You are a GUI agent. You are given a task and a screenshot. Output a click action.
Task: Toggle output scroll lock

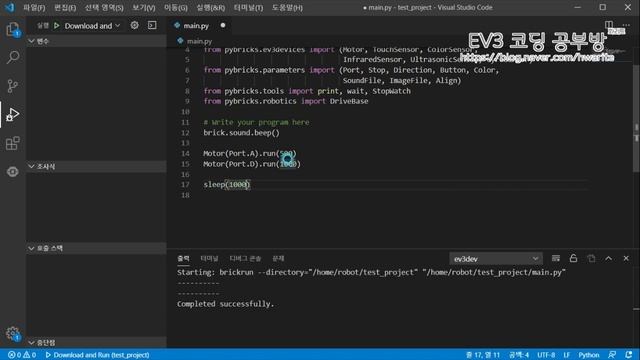[573, 258]
